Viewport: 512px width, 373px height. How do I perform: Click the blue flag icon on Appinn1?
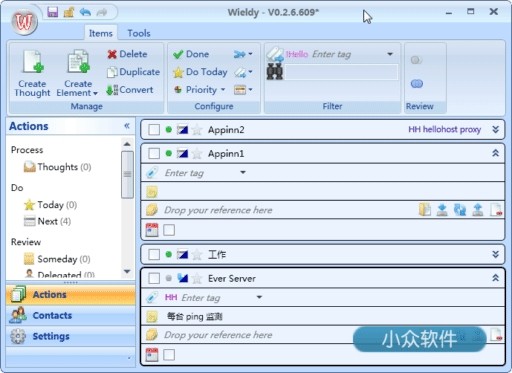(182, 153)
